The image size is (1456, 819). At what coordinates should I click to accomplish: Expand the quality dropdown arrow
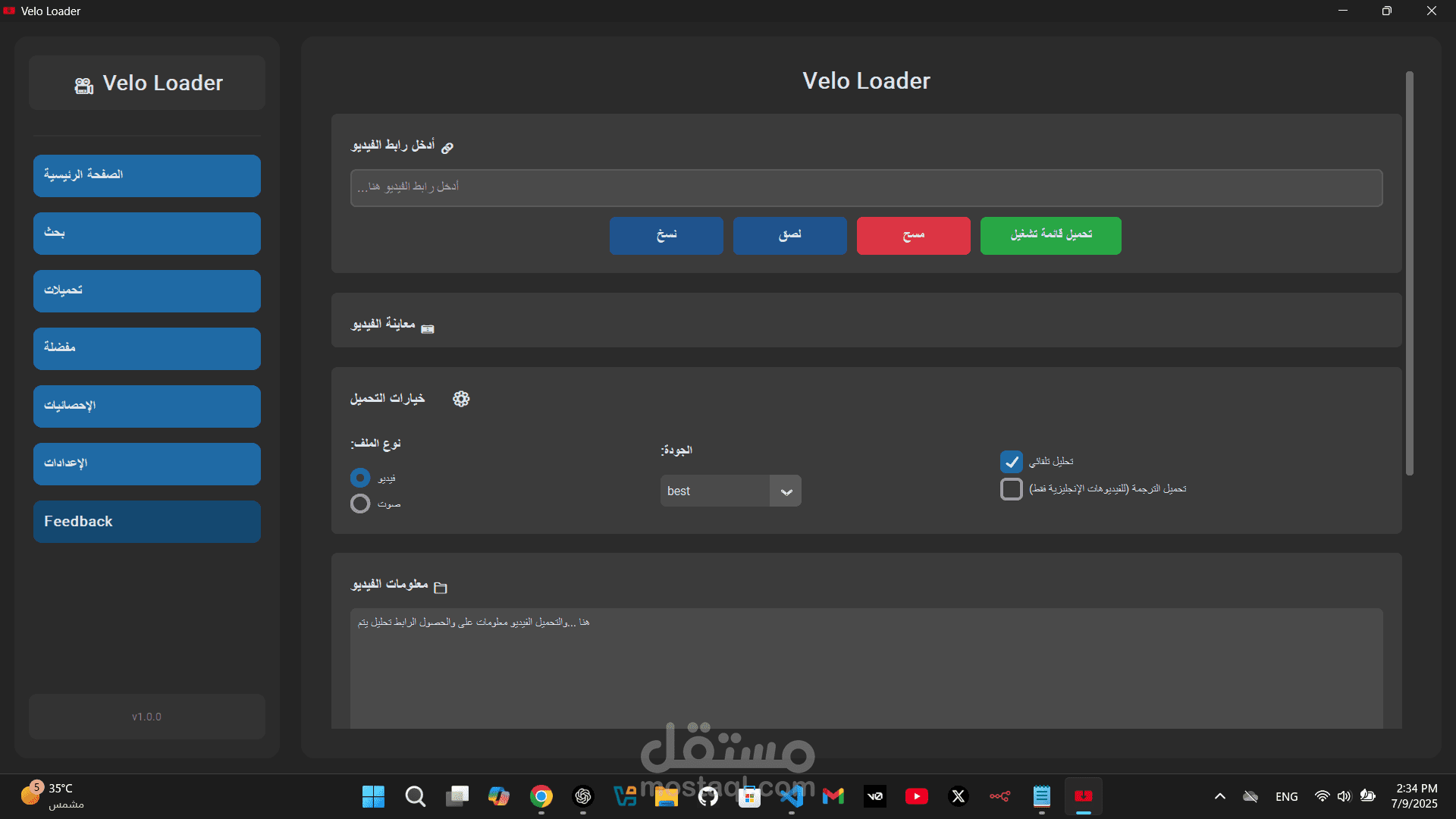coord(786,491)
